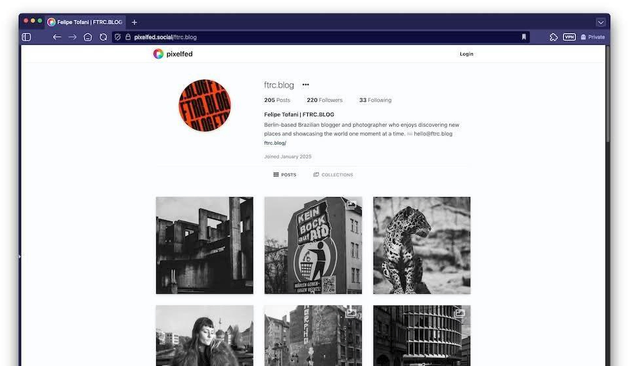
Task: Switch to the Collections tab
Action: click(333, 175)
